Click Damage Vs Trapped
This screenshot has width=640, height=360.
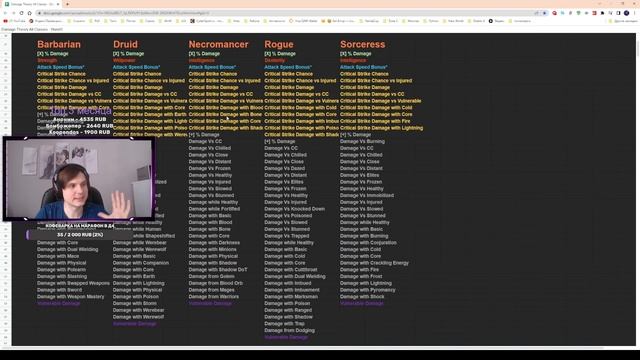287,236
